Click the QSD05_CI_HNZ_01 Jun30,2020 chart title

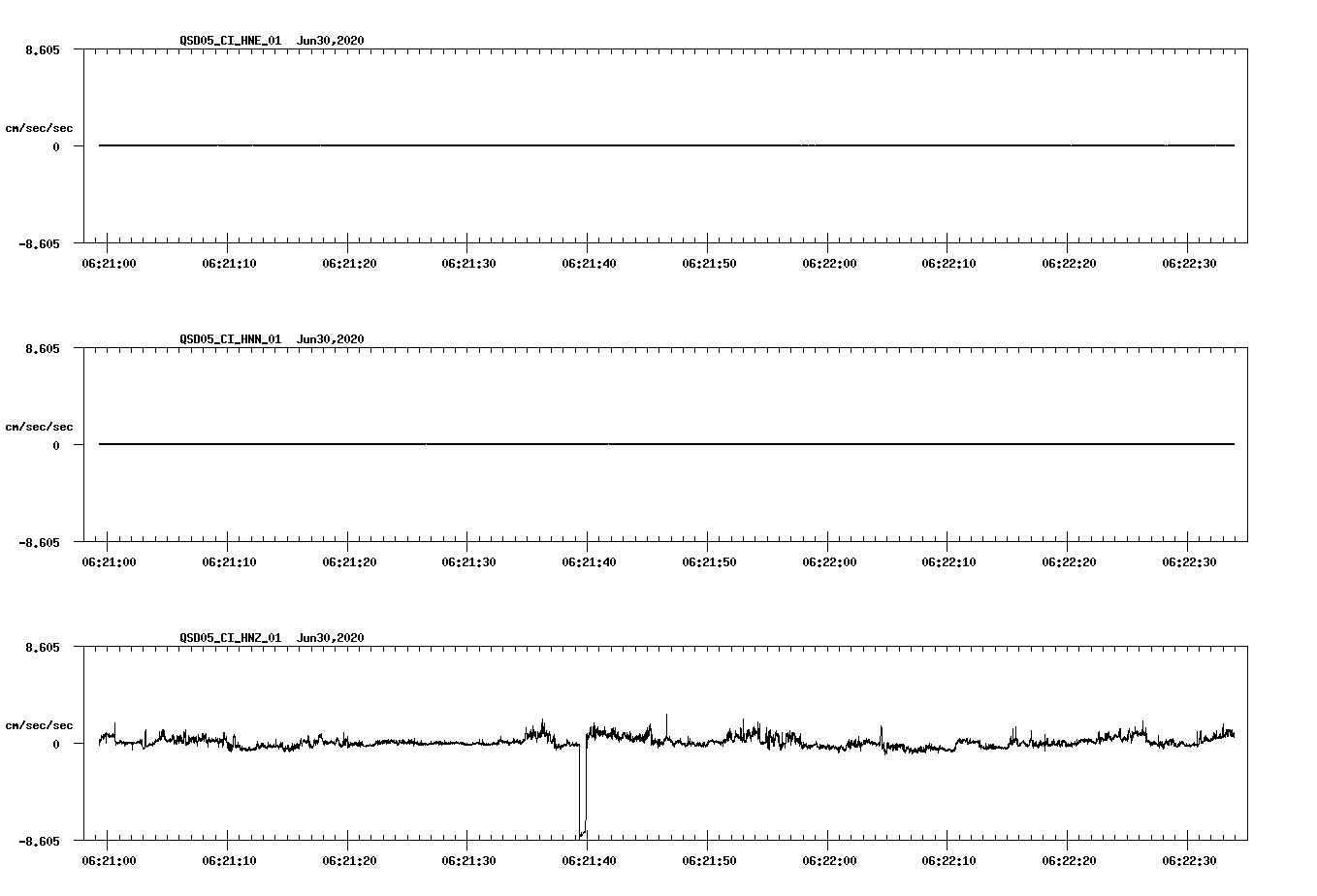[x=272, y=638]
